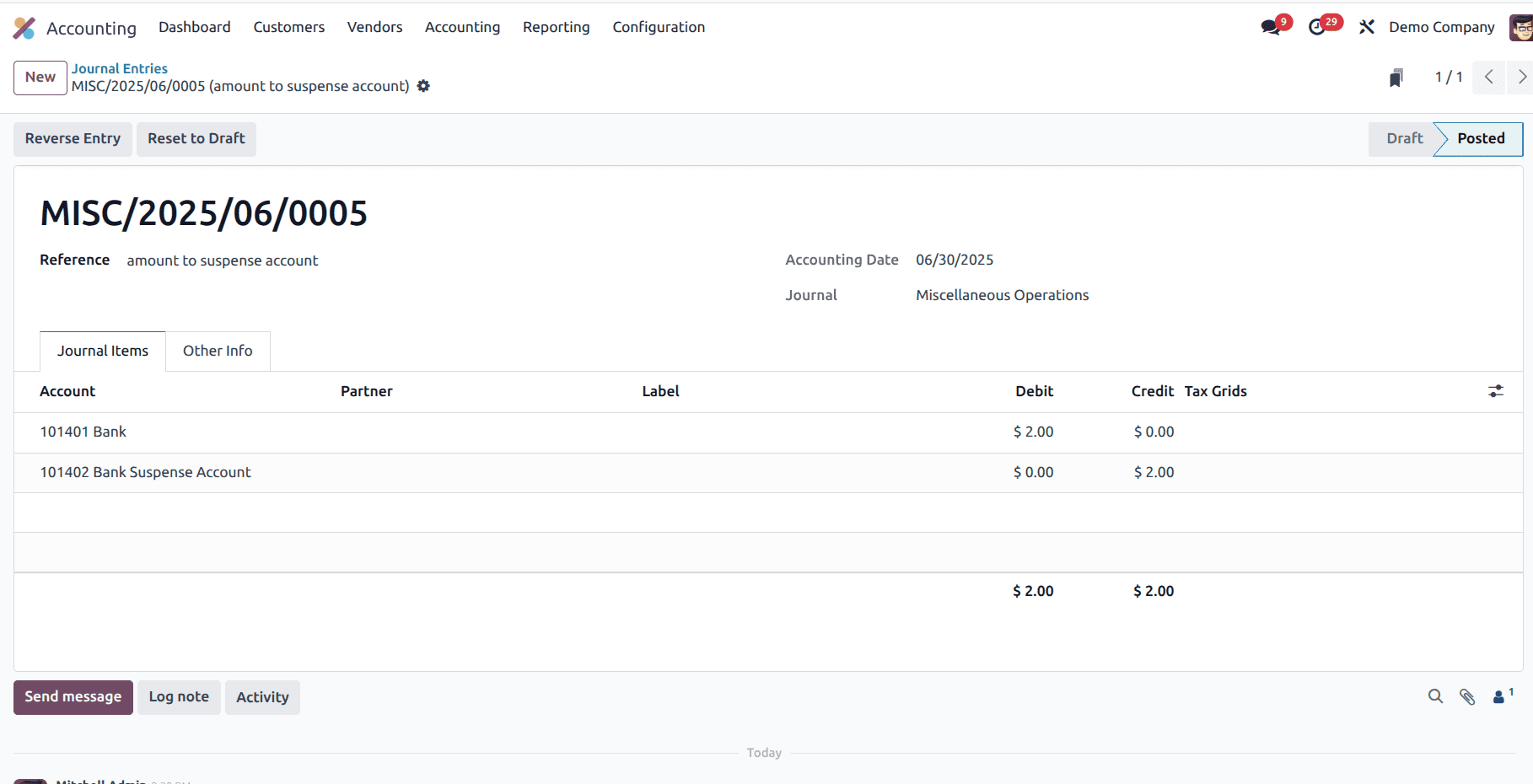Click the New button
The width and height of the screenshot is (1533, 784).
(x=40, y=78)
